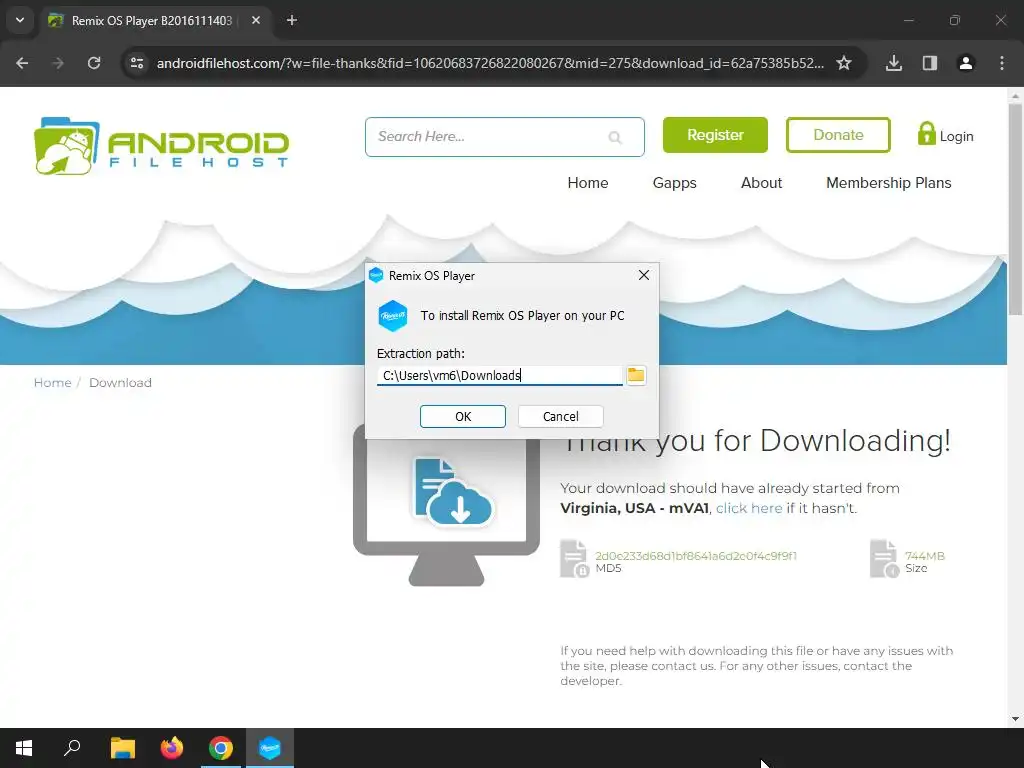The width and height of the screenshot is (1024, 768).
Task: Click the browser forward arrow
Action: tap(58, 63)
